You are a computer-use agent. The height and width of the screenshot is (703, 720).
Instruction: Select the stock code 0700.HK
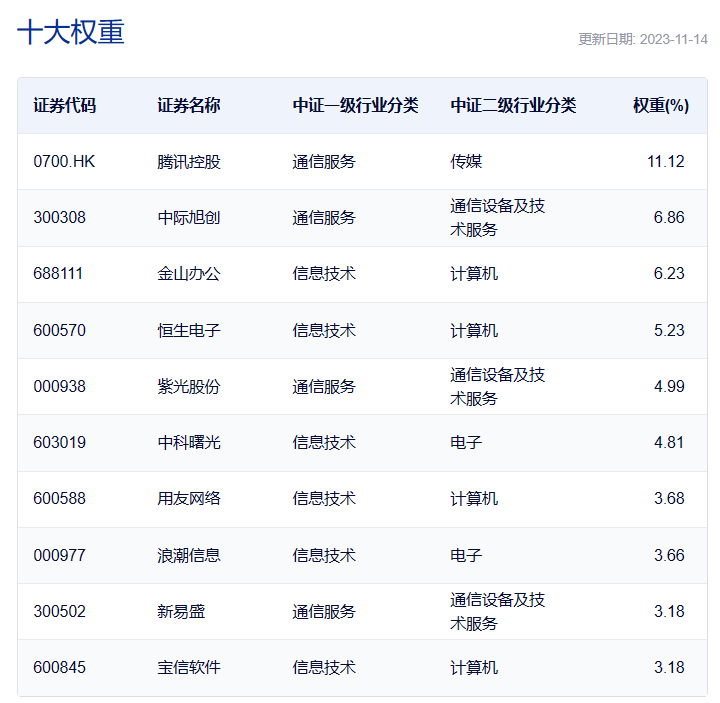(x=64, y=161)
